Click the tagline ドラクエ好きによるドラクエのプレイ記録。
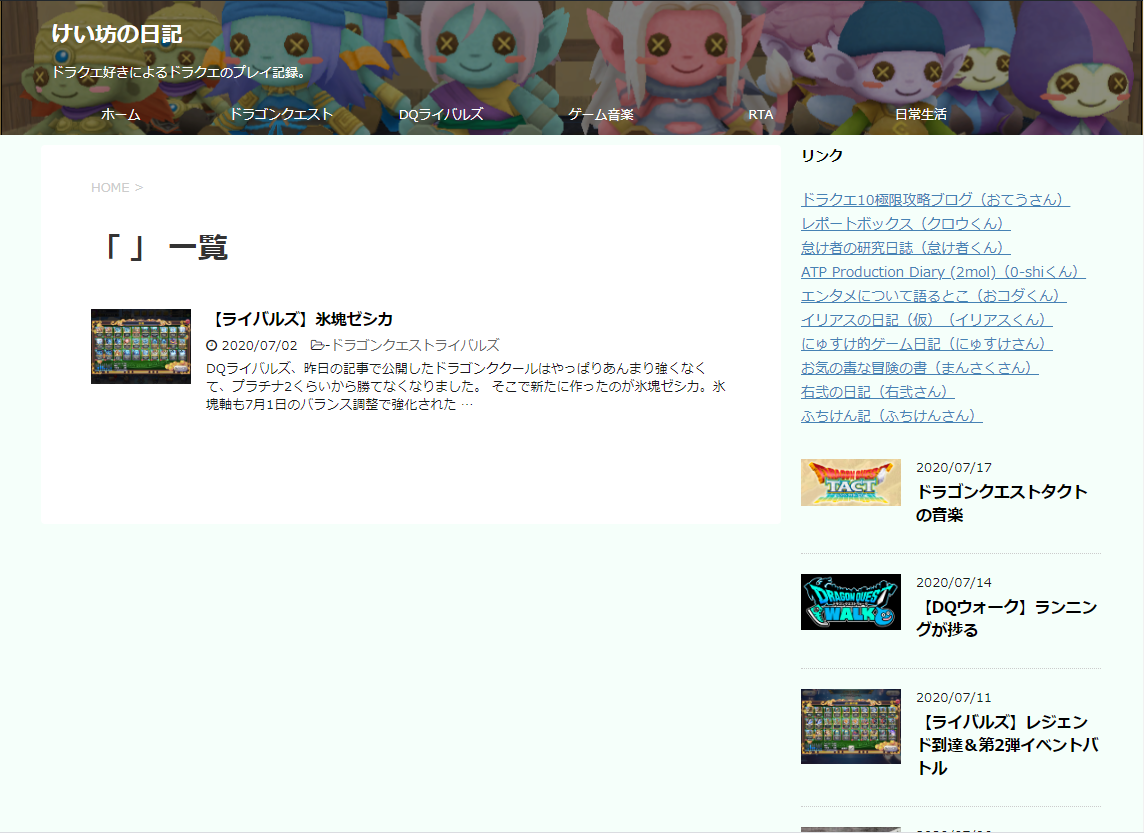 point(180,72)
